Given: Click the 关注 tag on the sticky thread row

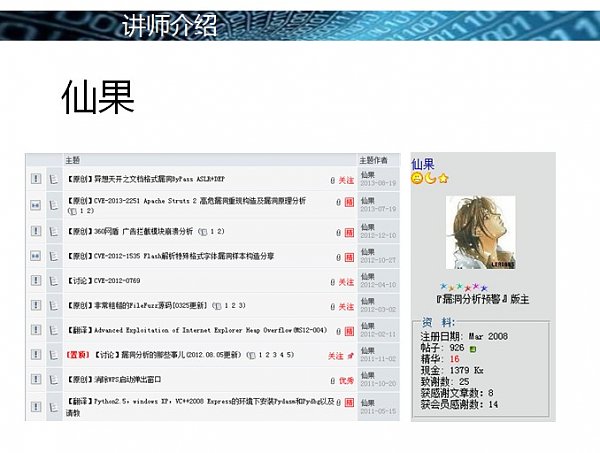Looking at the screenshot, I should (x=336, y=356).
